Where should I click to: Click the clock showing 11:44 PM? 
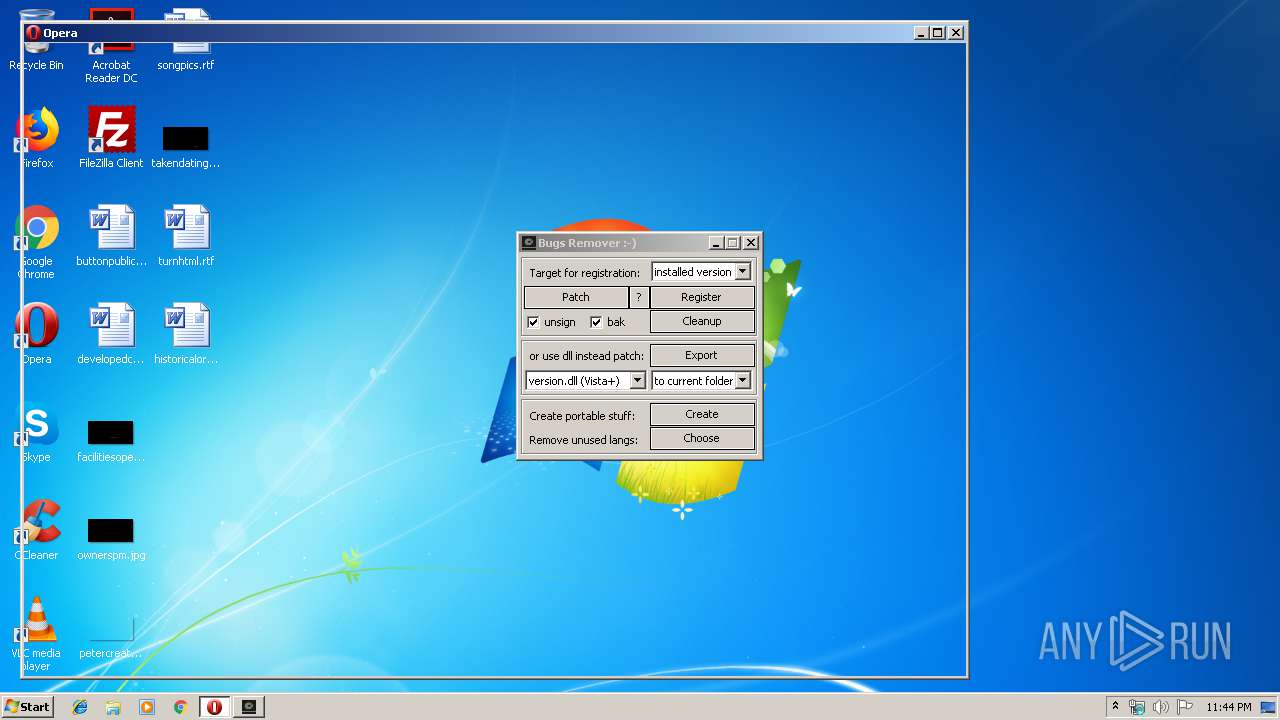click(x=1228, y=707)
